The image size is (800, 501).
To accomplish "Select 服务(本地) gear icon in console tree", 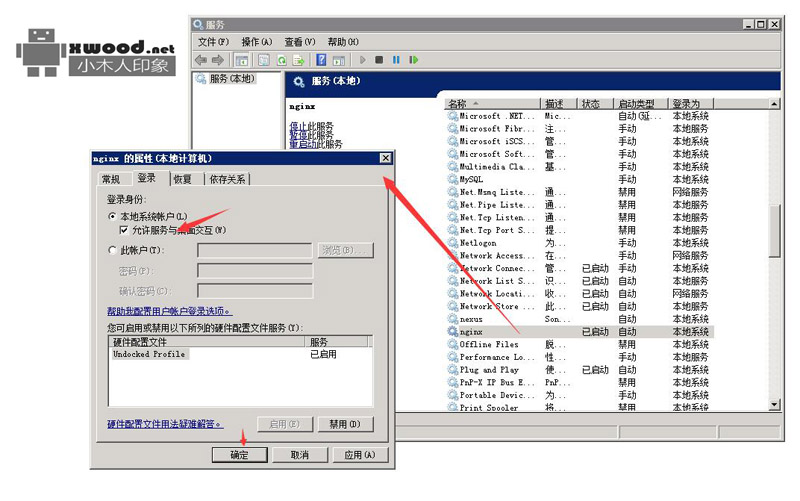I will tap(201, 79).
